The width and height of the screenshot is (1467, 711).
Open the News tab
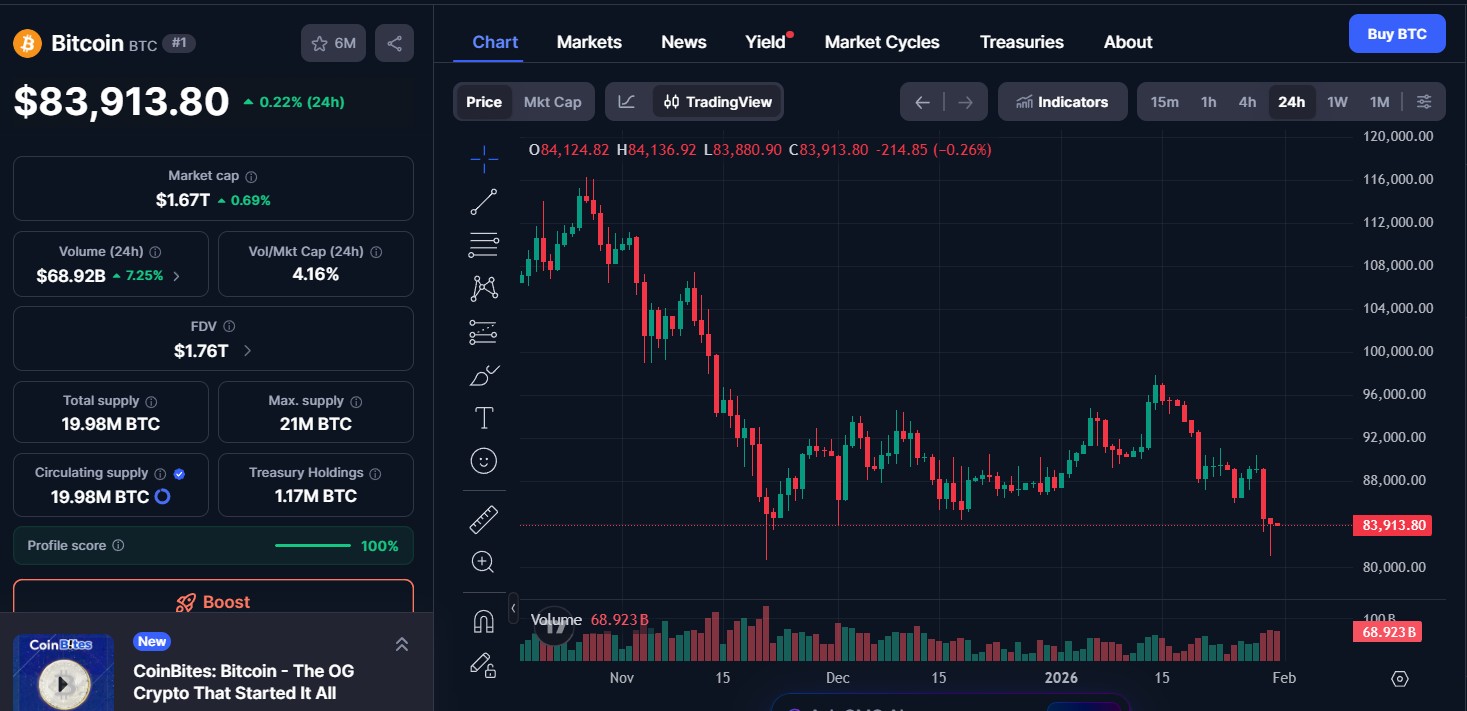[x=683, y=41]
